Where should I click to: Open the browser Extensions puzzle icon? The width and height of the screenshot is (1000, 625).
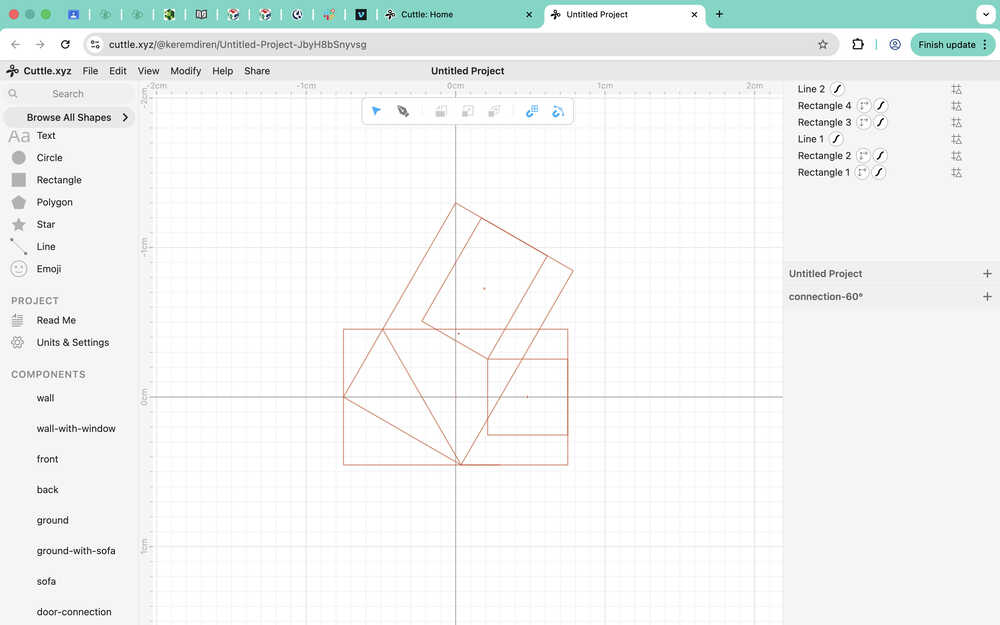(858, 44)
